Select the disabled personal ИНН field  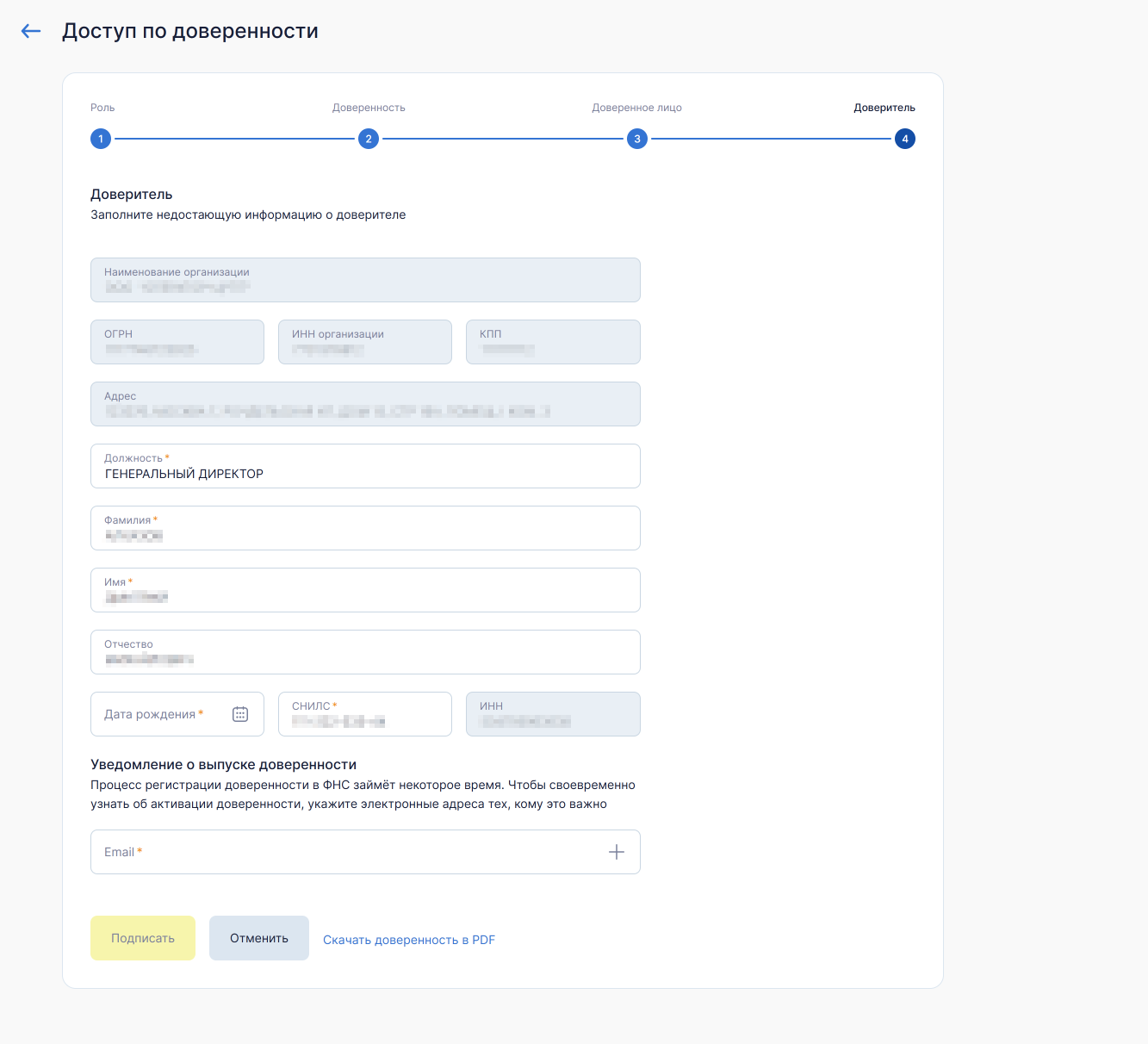coord(553,714)
